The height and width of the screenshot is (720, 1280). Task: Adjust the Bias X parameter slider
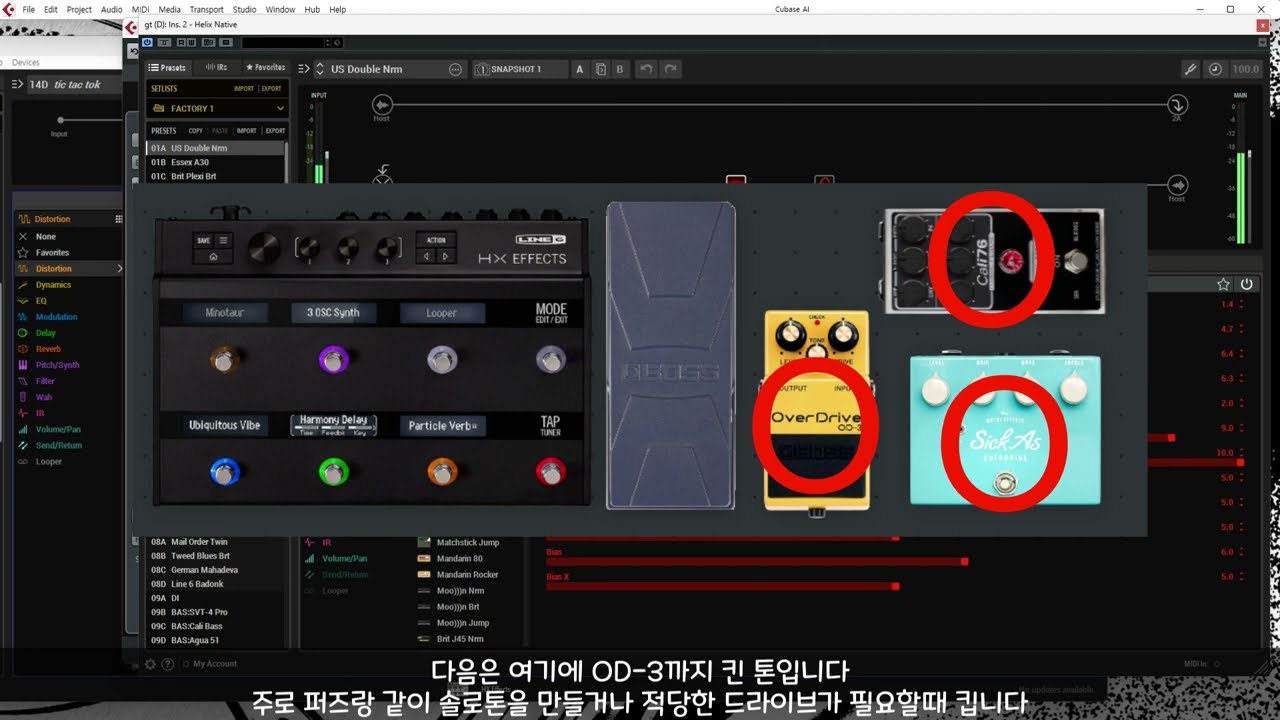(722, 586)
